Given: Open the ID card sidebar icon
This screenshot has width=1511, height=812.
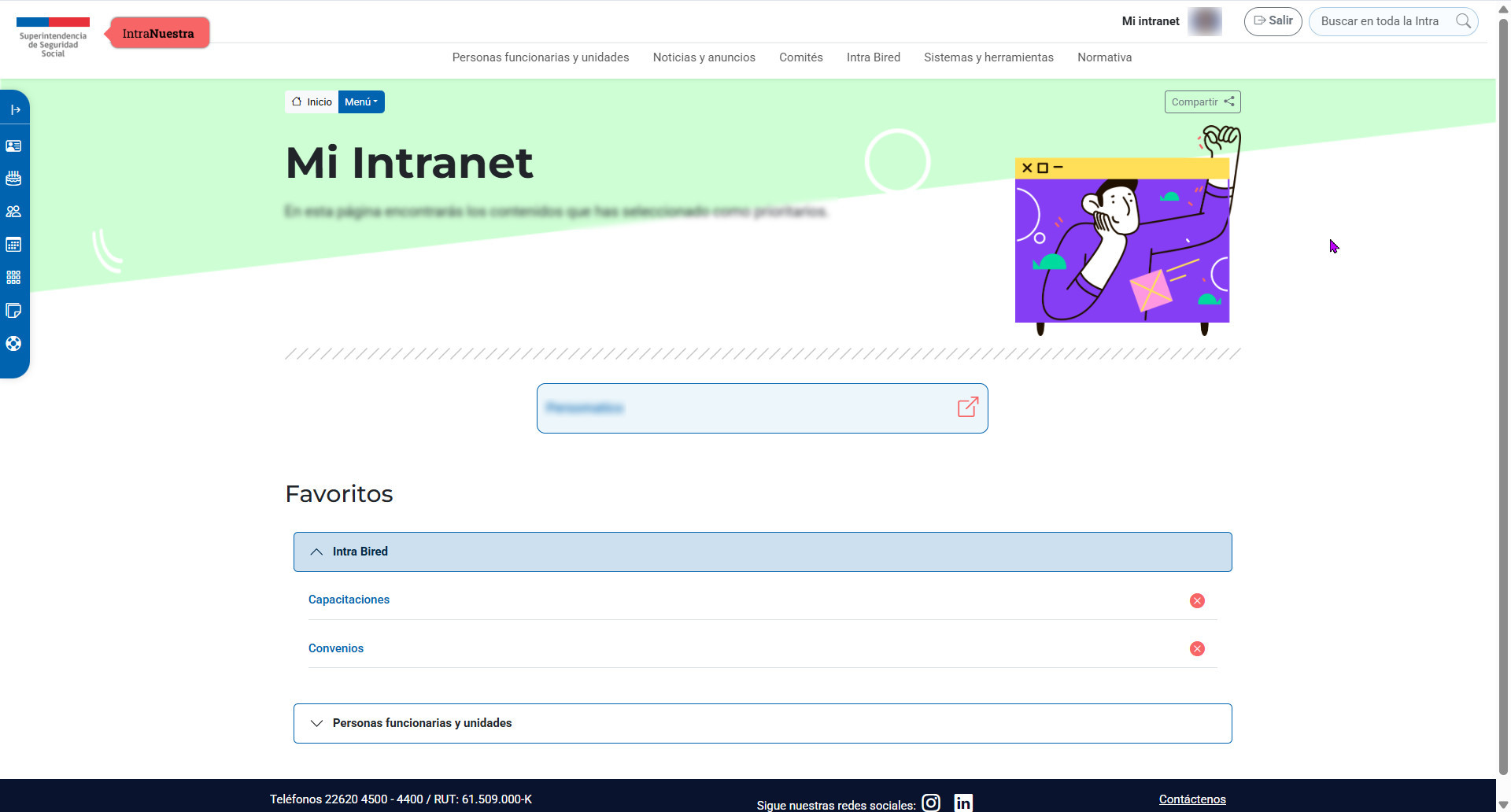Looking at the screenshot, I should coord(13,146).
